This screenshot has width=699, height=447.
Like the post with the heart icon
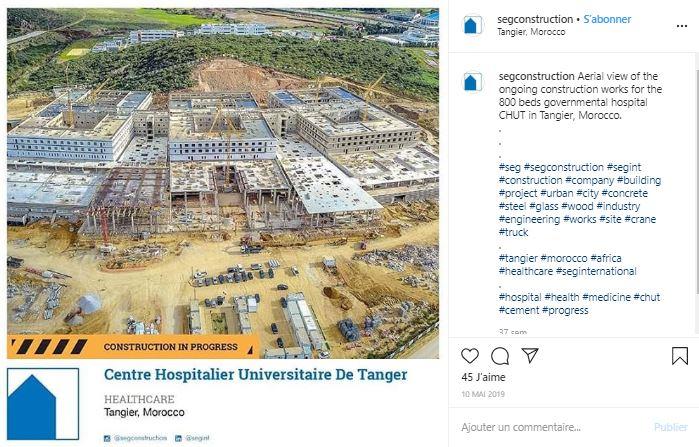coord(470,356)
